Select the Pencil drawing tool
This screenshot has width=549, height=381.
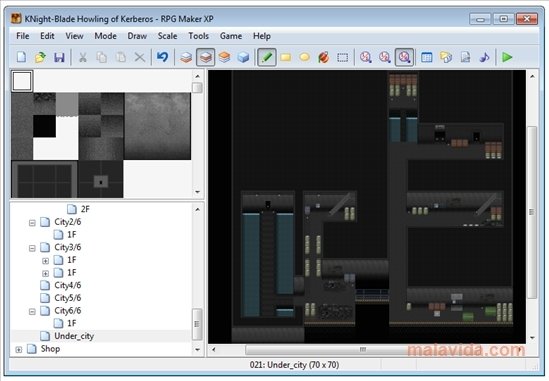(x=266, y=57)
